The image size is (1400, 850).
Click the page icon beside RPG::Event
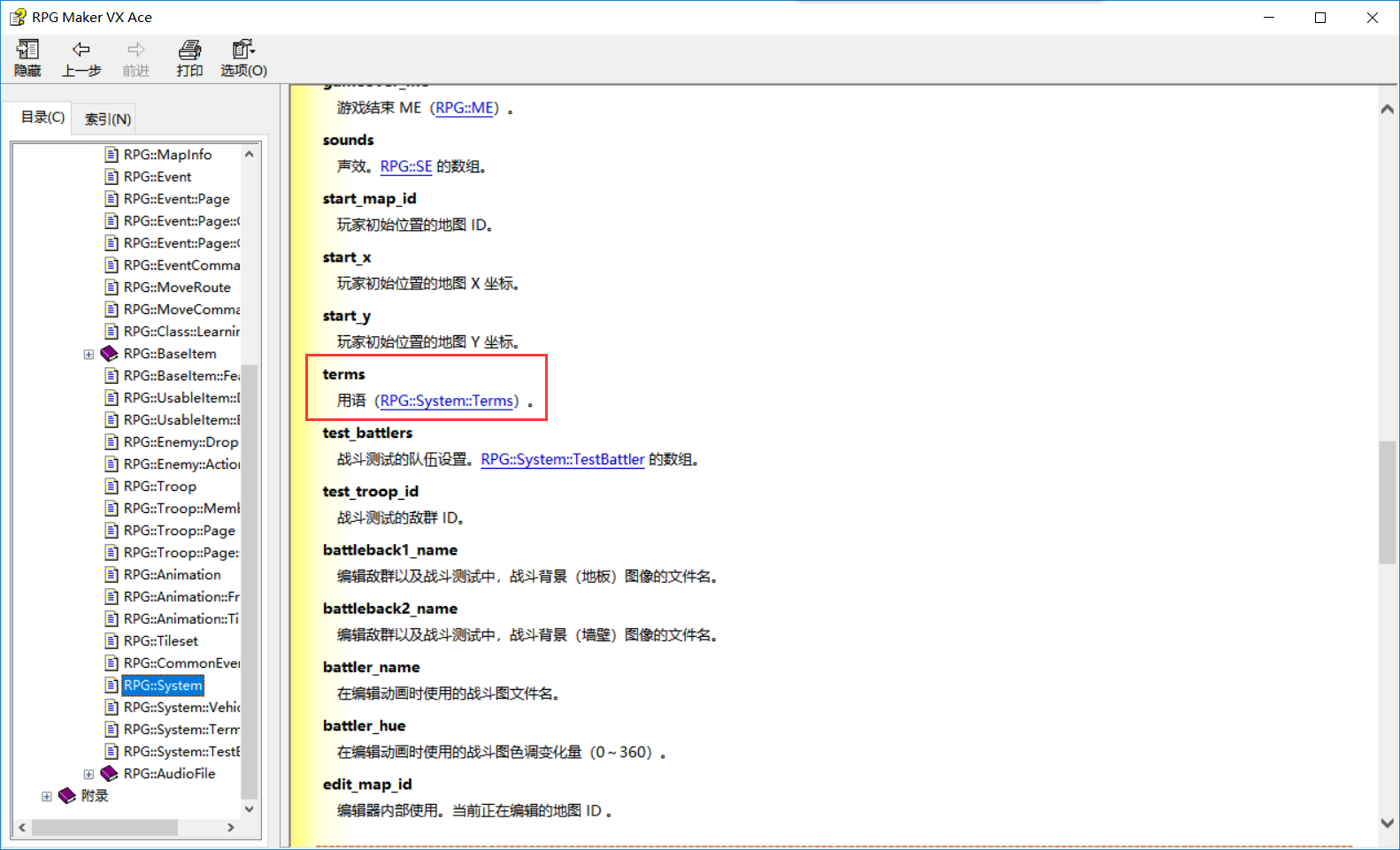tap(112, 177)
